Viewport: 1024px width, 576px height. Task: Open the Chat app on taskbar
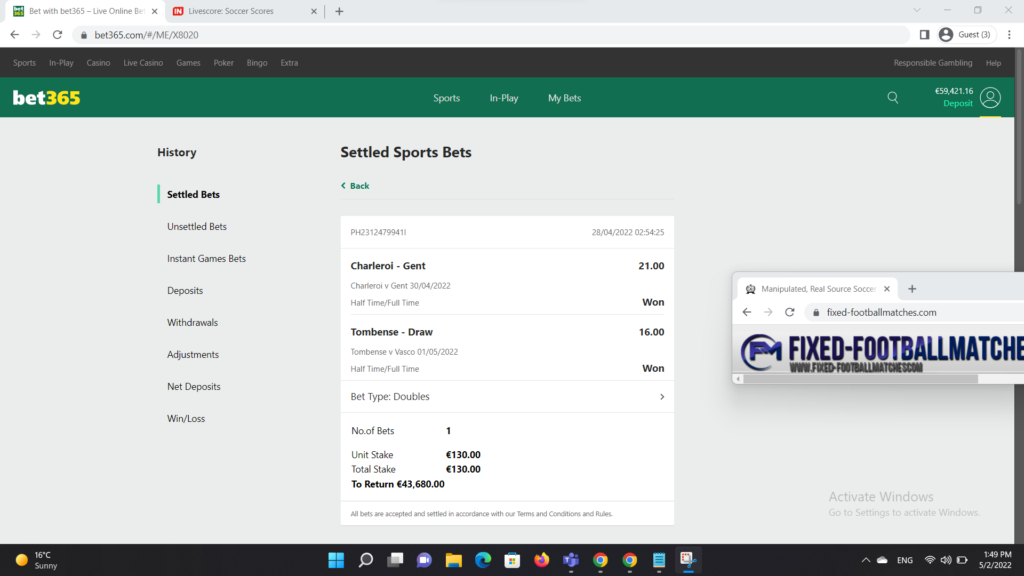click(424, 560)
